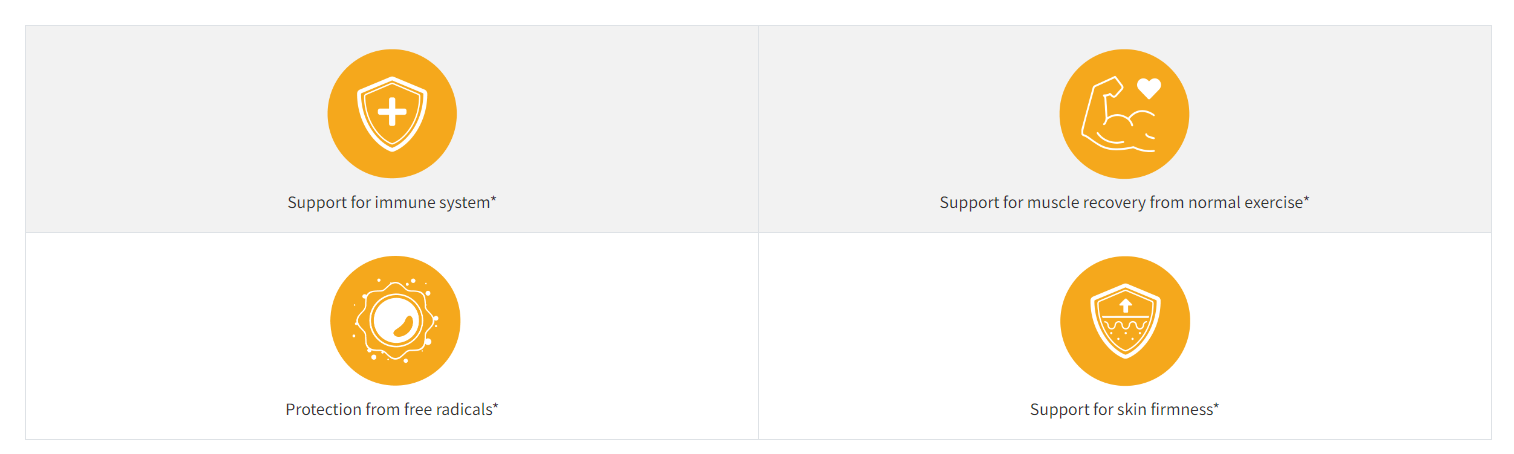Select "Support for skin firmness" text
The image size is (1514, 454).
[x=1120, y=409]
